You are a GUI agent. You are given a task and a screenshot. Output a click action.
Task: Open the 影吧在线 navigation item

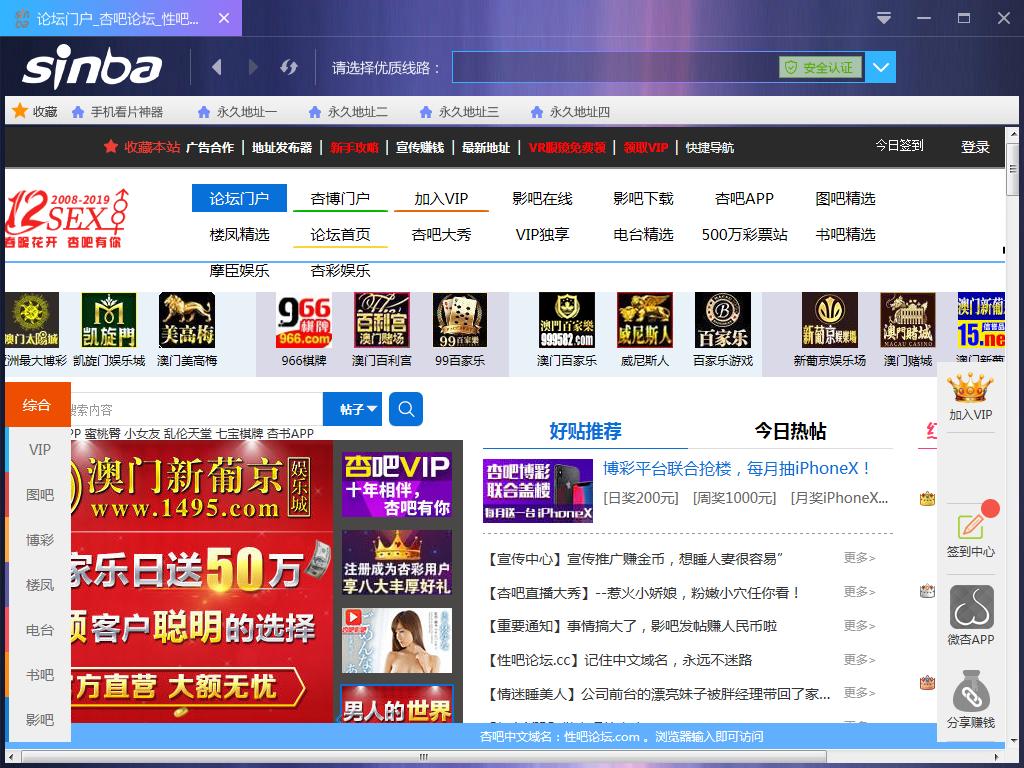click(542, 199)
